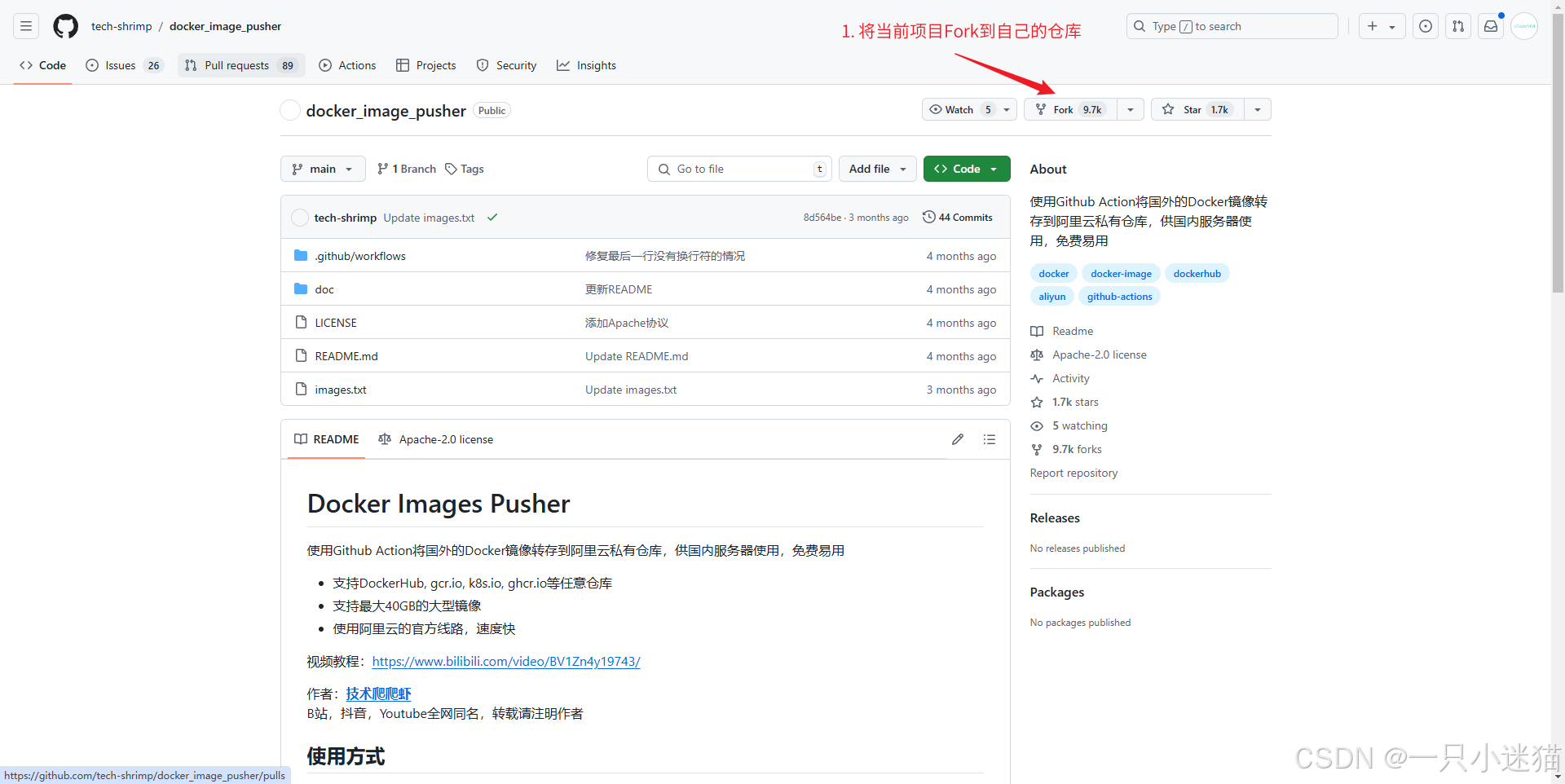1565x784 pixels.
Task: Open the .github/workflows folder
Action: [x=360, y=256]
